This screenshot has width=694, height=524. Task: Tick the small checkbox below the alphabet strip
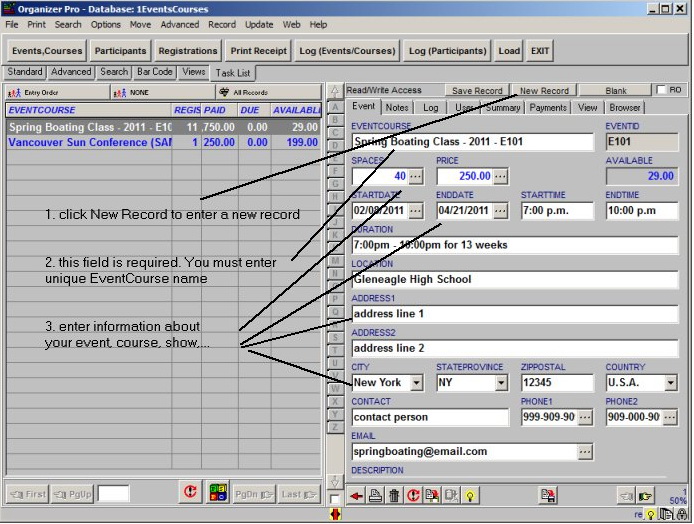(x=335, y=498)
